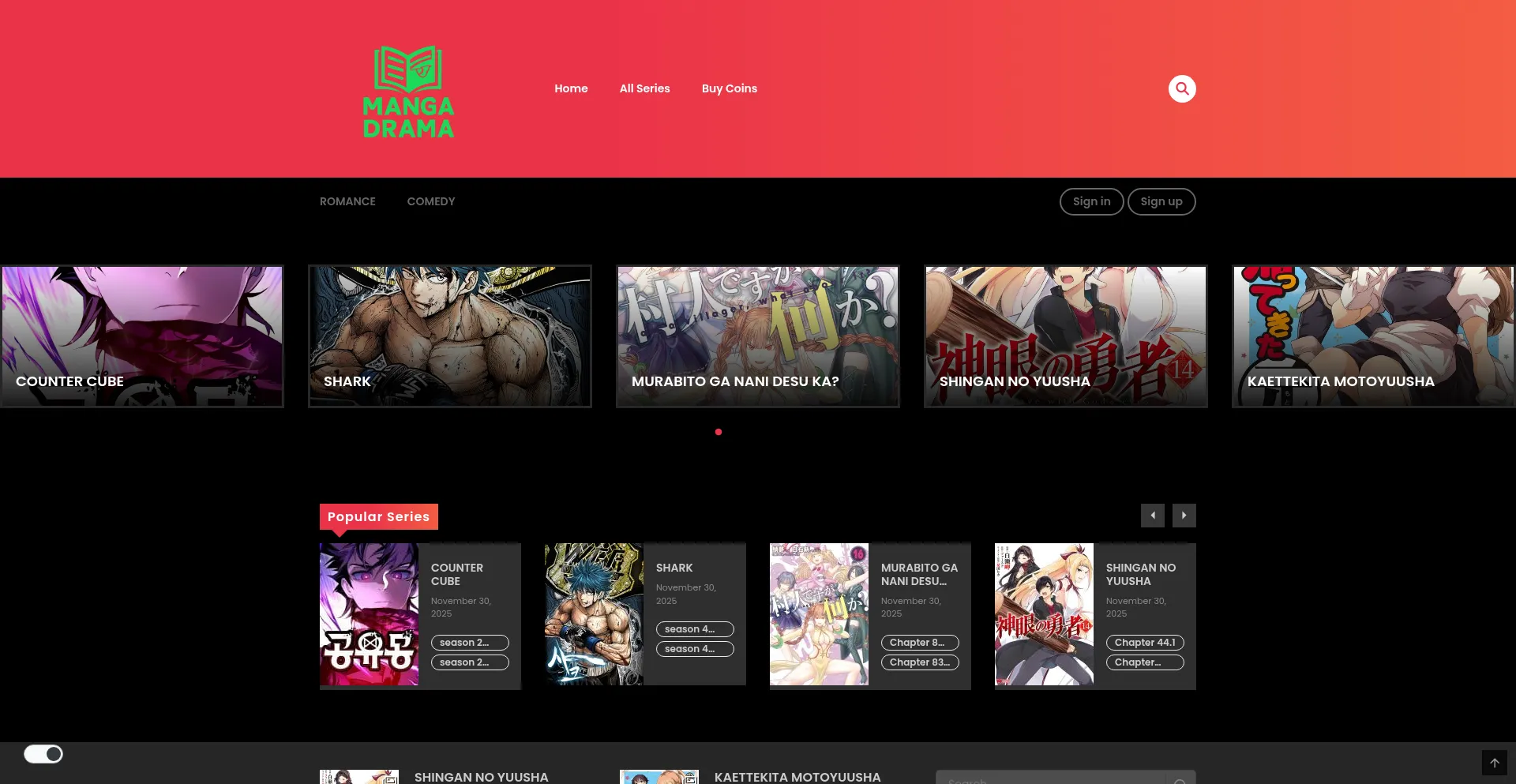1516x784 pixels.
Task: Click the Manga Drama logo
Action: pyautogui.click(x=408, y=92)
